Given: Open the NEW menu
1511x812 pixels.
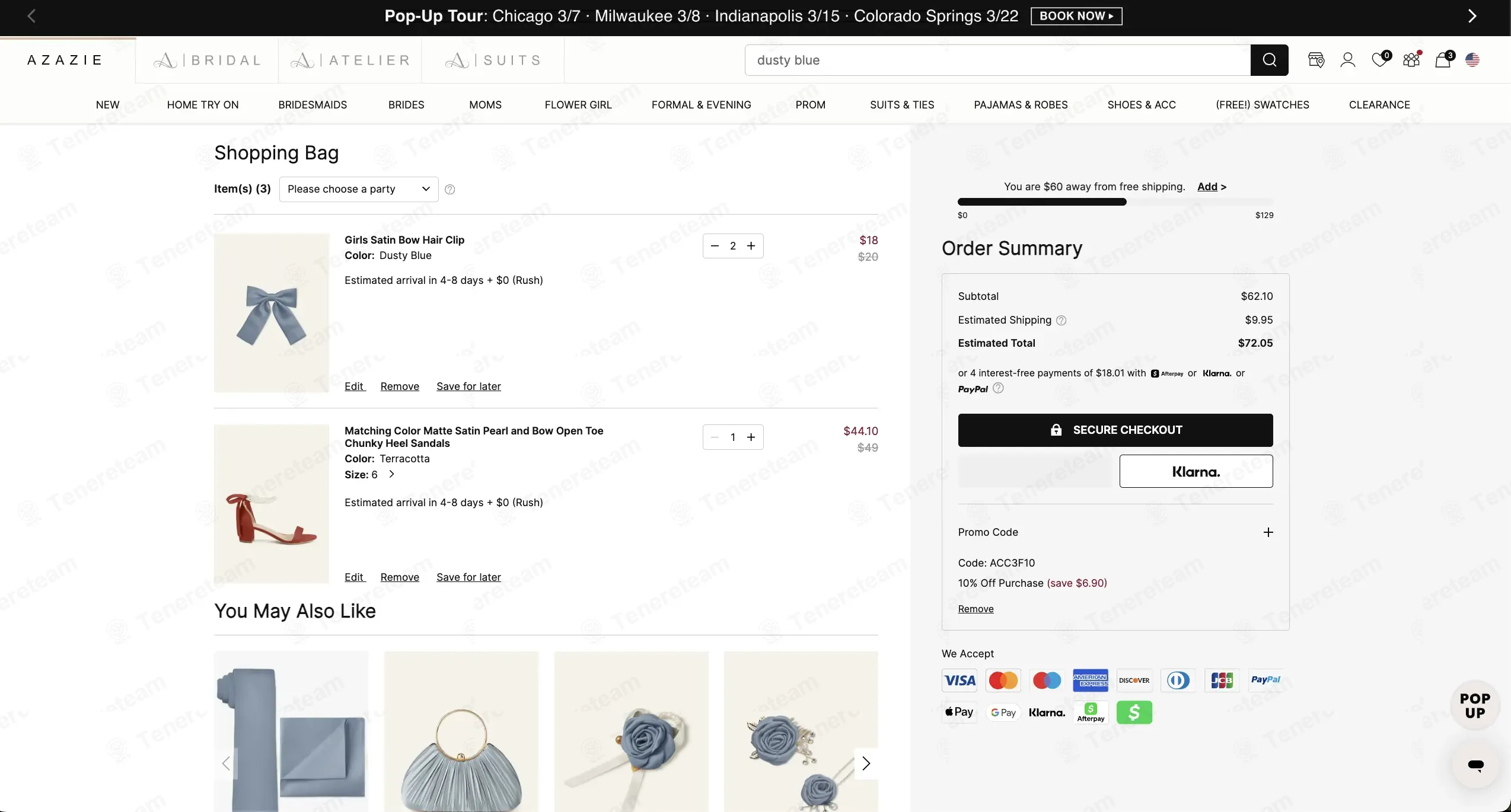Looking at the screenshot, I should pyautogui.click(x=107, y=105).
